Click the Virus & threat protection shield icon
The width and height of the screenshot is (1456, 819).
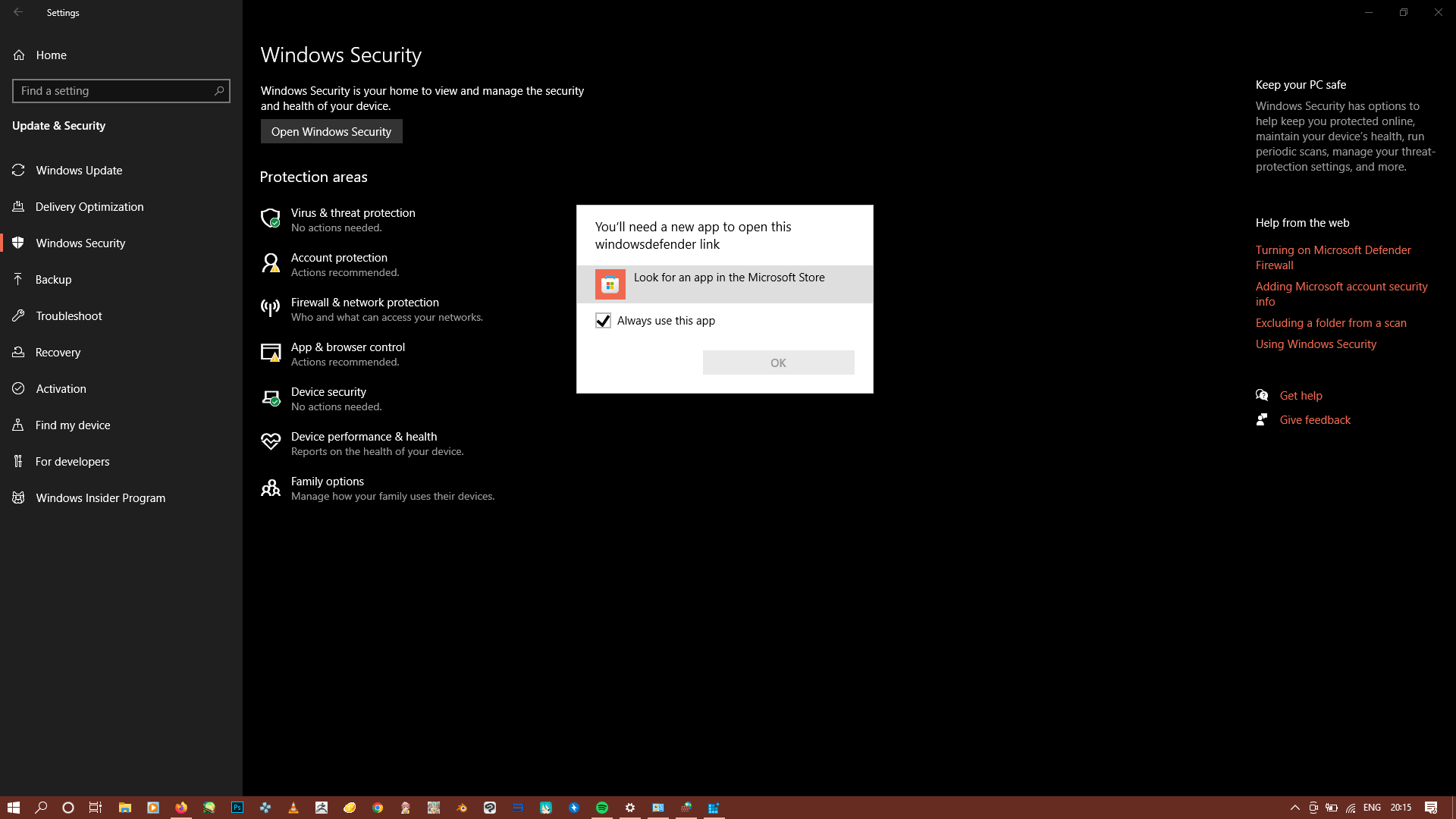270,218
